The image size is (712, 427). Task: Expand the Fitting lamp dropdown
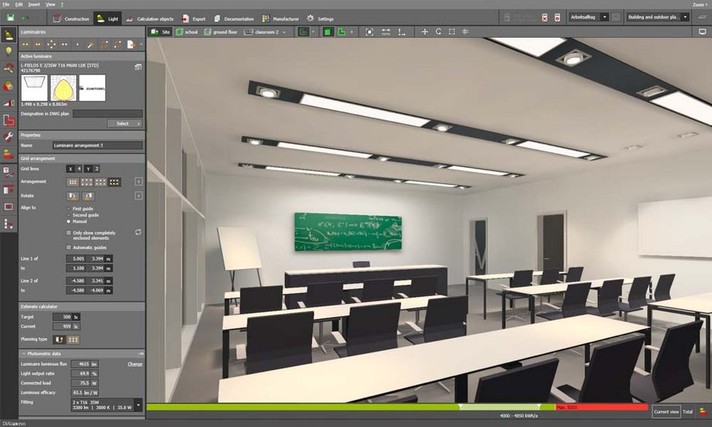(138, 405)
